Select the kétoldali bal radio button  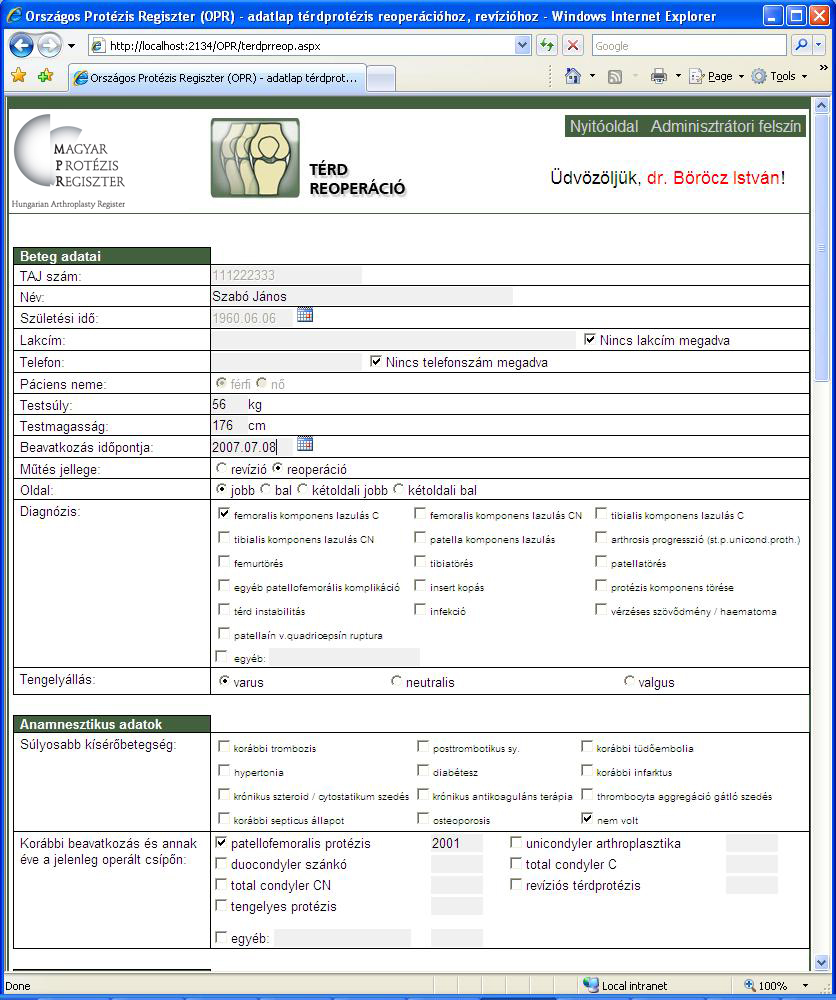point(399,489)
